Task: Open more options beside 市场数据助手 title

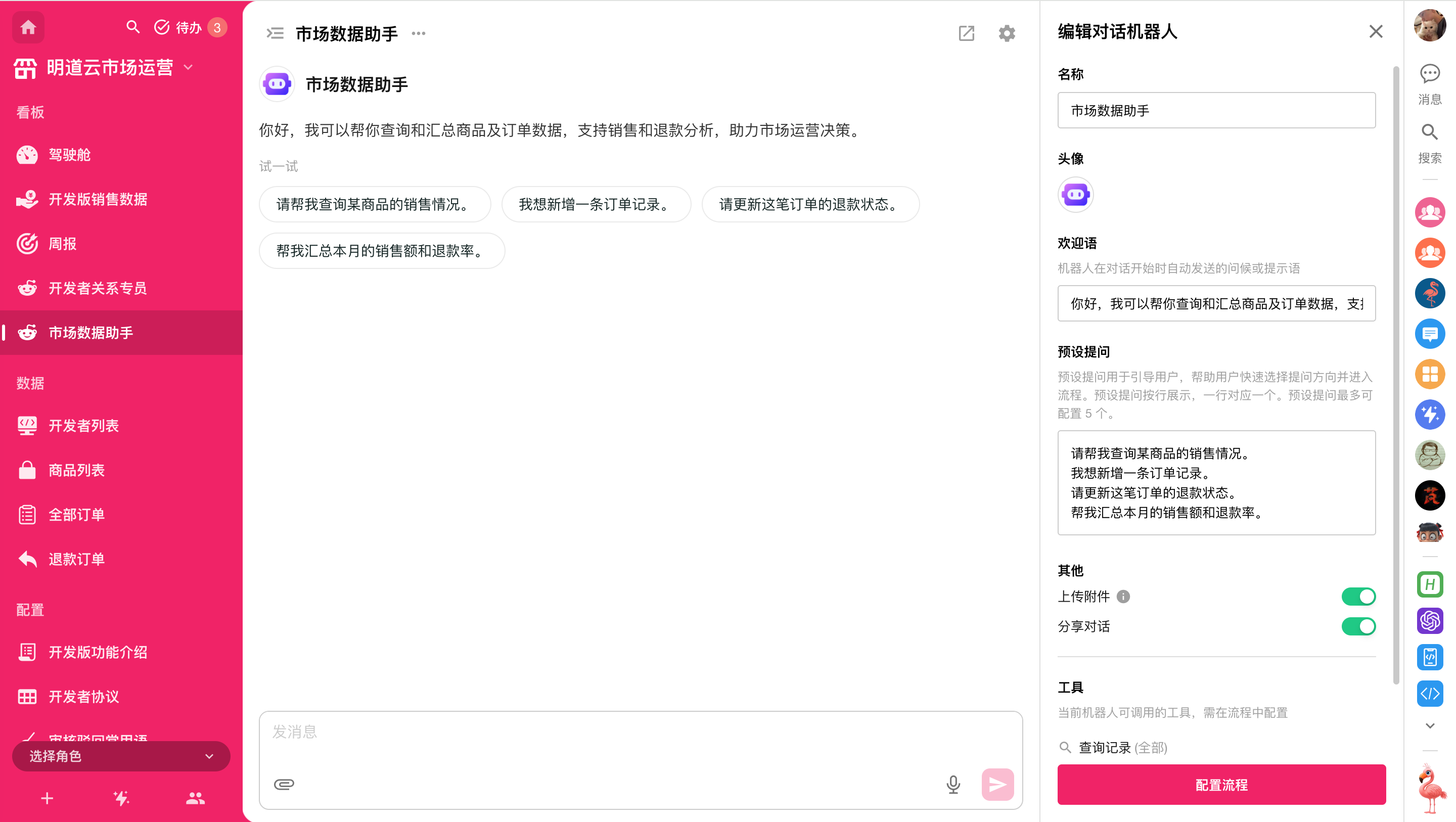Action: (418, 33)
